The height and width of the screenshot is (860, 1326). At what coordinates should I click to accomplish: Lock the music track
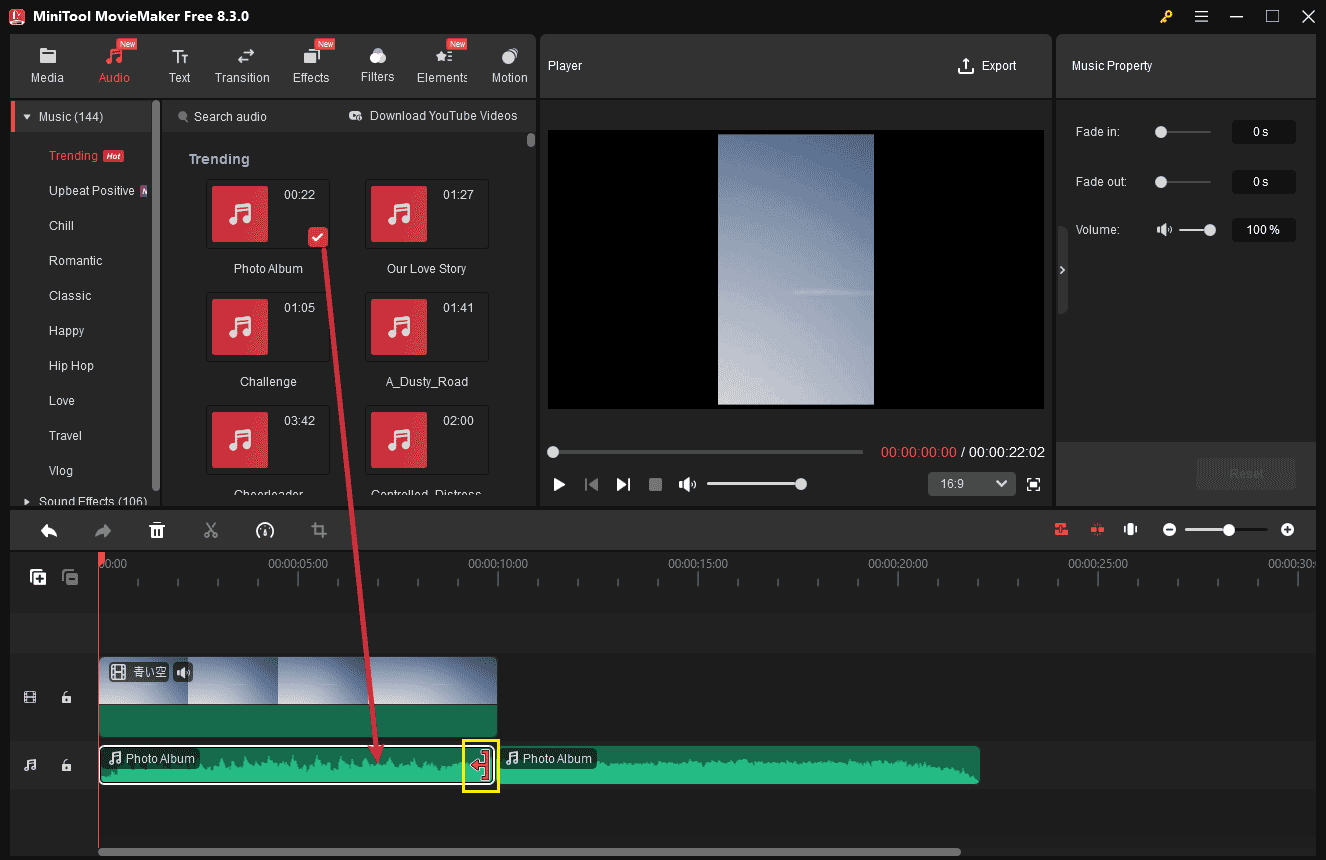67,766
